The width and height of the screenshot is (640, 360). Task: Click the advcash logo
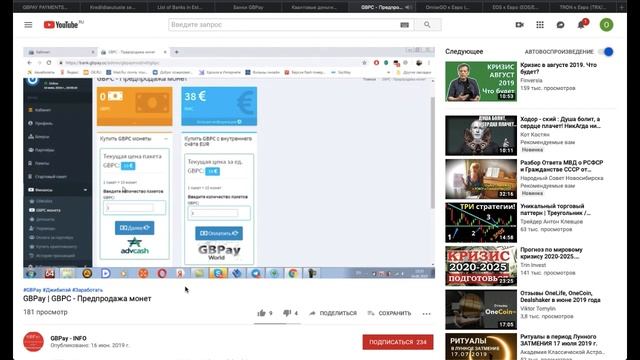135,246
